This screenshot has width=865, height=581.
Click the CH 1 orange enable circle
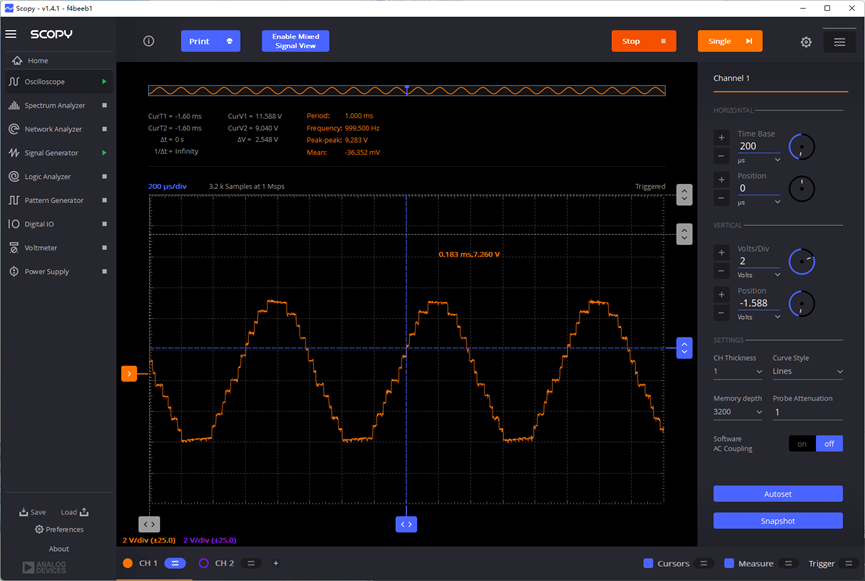pyautogui.click(x=127, y=563)
